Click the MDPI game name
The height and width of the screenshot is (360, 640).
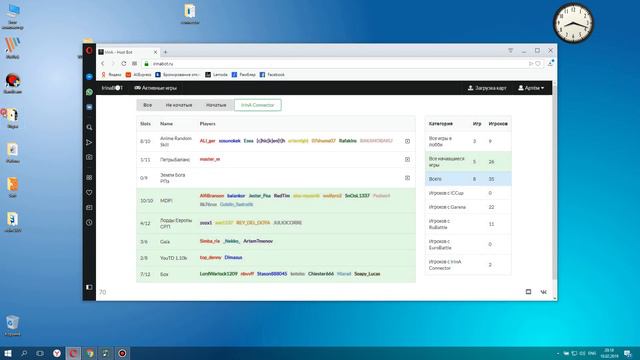166,200
